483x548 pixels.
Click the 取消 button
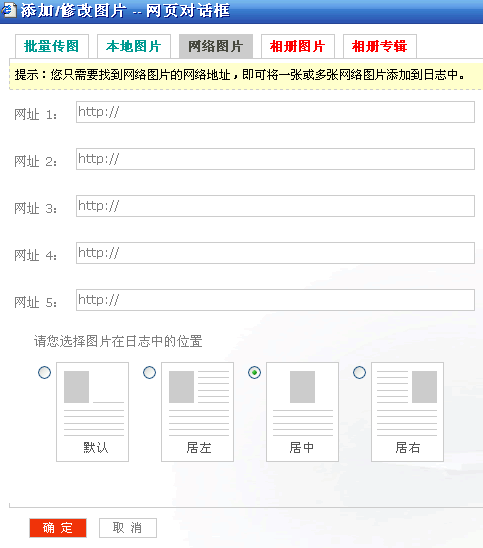tap(128, 528)
